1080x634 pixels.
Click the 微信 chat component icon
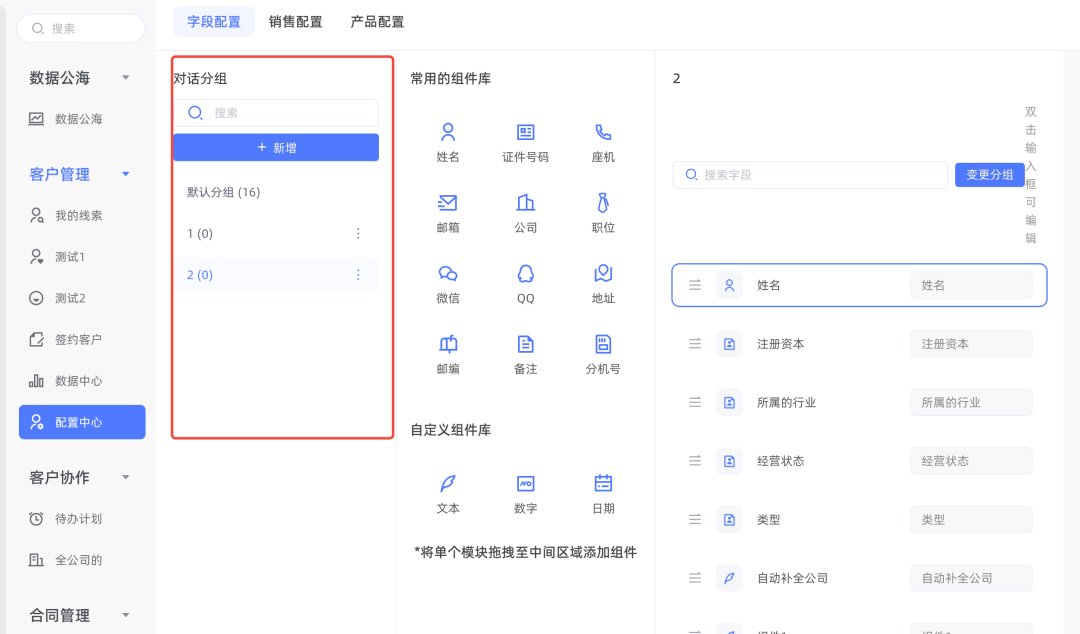(x=448, y=273)
